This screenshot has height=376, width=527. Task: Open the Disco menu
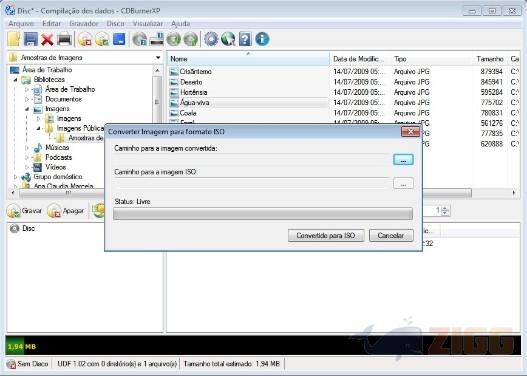[115, 24]
